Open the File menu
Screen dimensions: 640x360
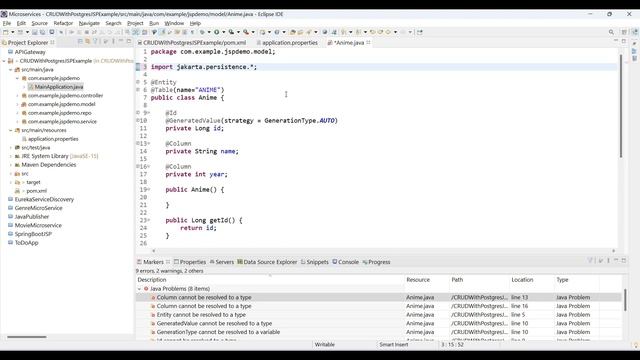[7, 23]
